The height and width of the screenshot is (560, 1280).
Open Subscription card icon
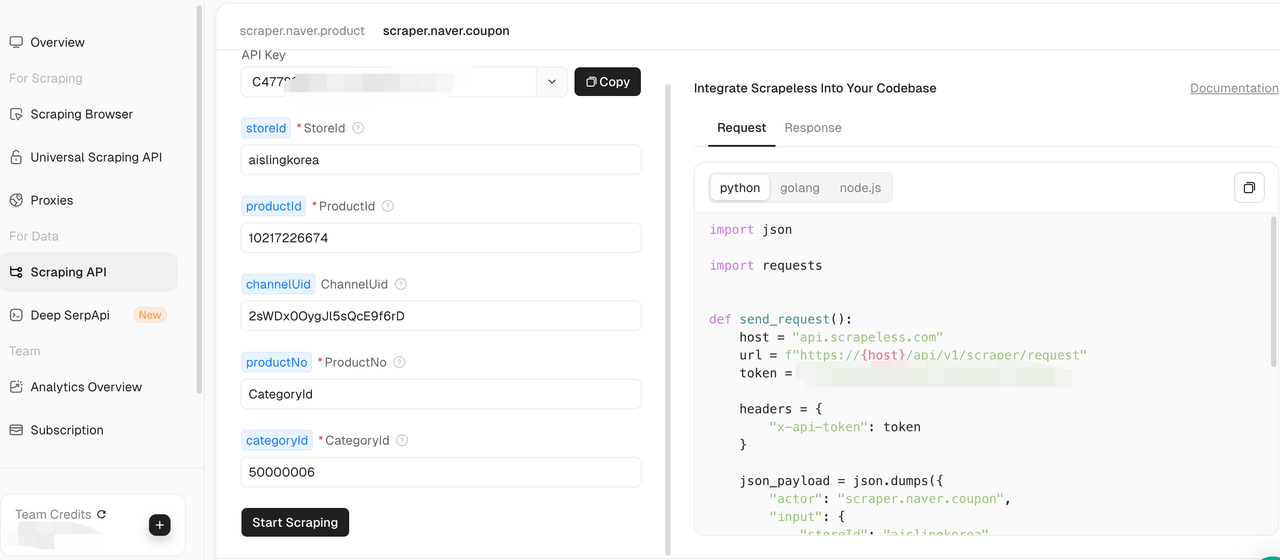(16, 430)
